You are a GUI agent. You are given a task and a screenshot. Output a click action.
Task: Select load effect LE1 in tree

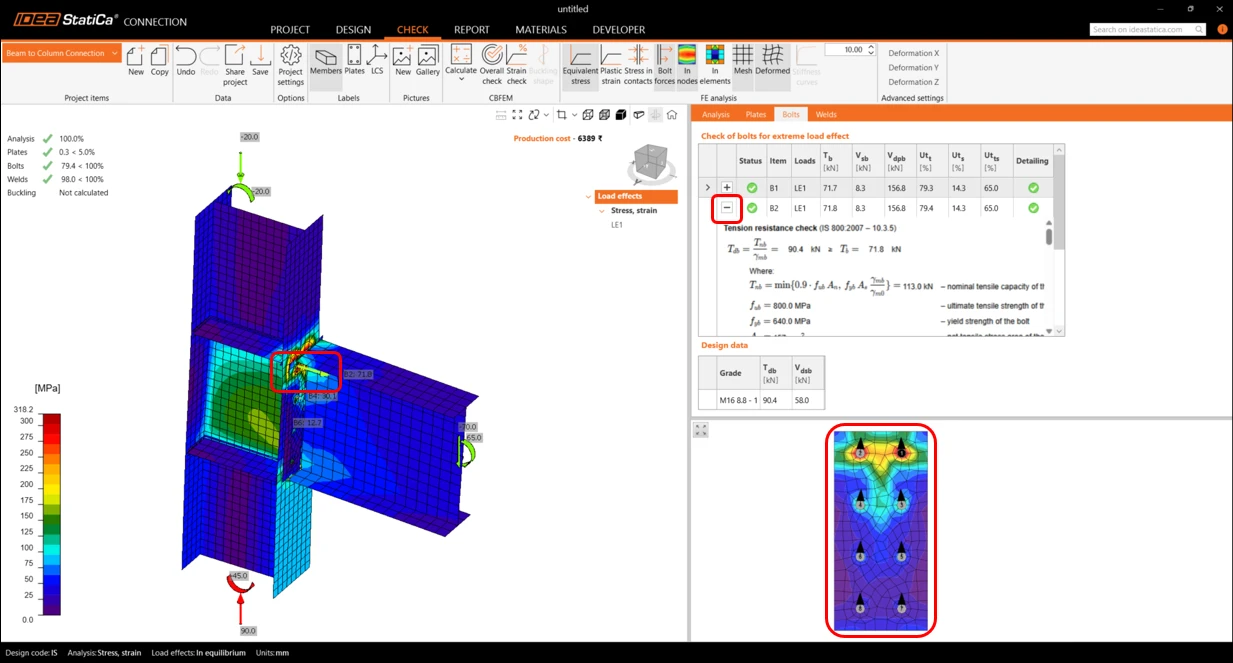click(x=617, y=225)
